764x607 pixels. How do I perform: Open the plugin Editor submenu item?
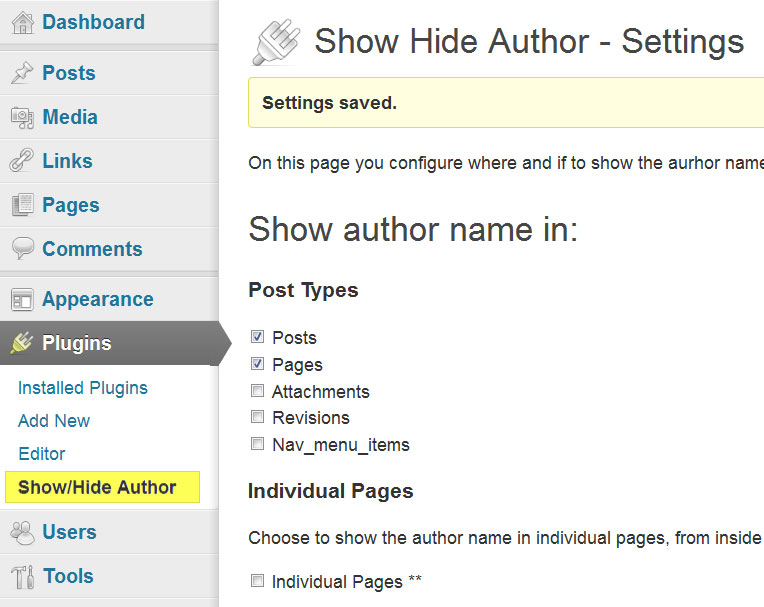[x=42, y=454]
